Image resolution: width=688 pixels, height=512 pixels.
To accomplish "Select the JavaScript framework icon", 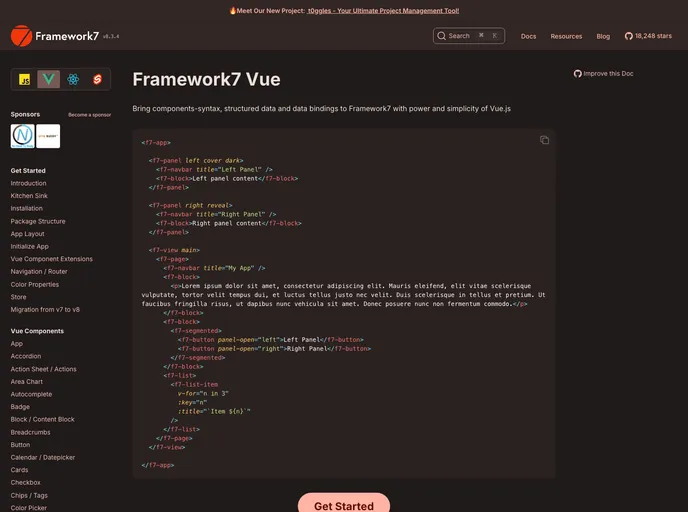I will point(25,79).
